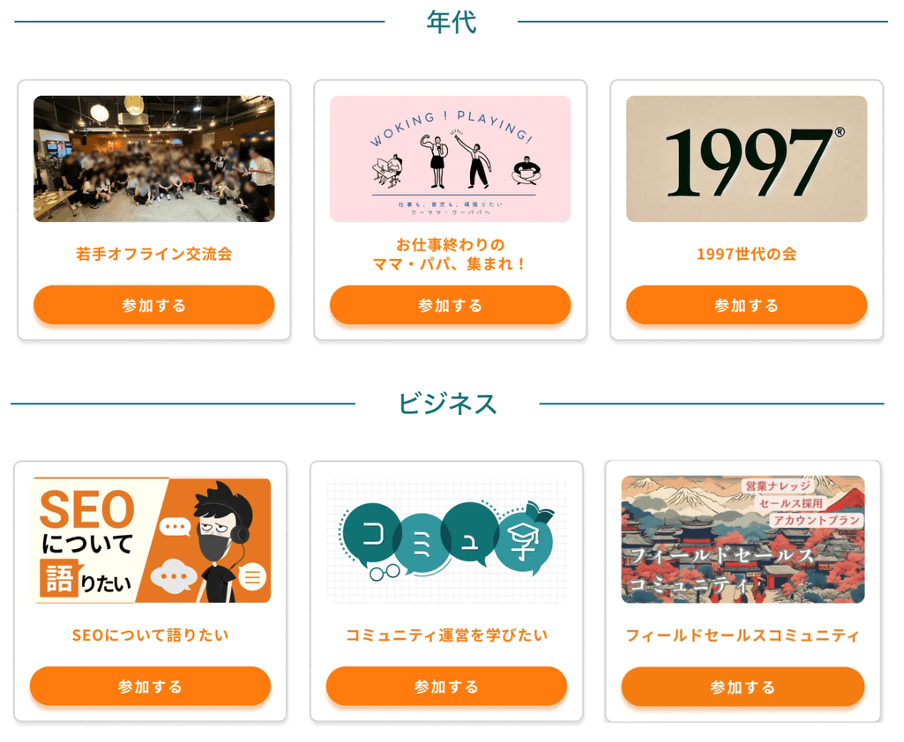Click the SEOについて語りたい title text
The height and width of the screenshot is (742, 904).
pyautogui.click(x=150, y=635)
